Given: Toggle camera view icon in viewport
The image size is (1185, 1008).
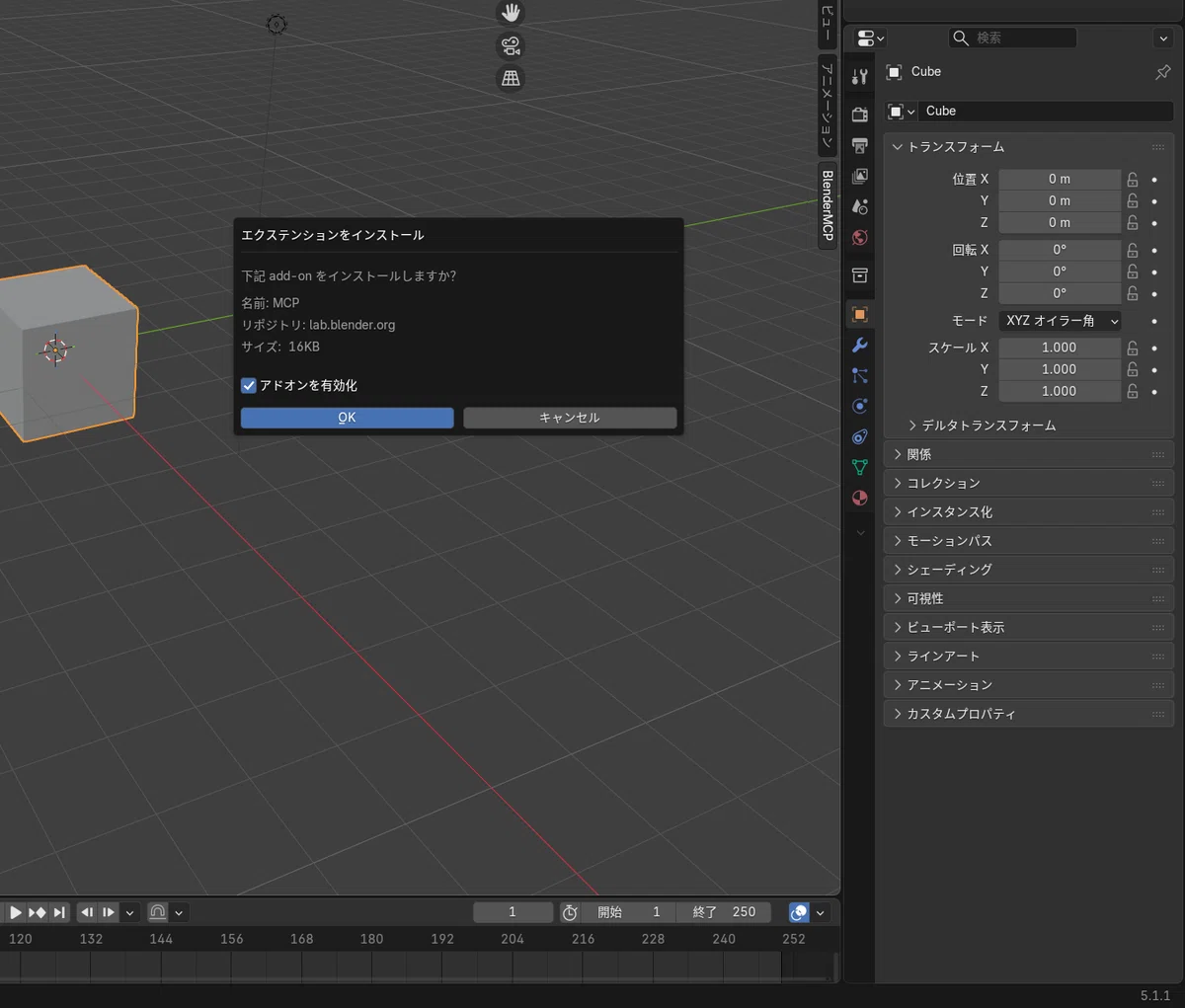Looking at the screenshot, I should [511, 45].
